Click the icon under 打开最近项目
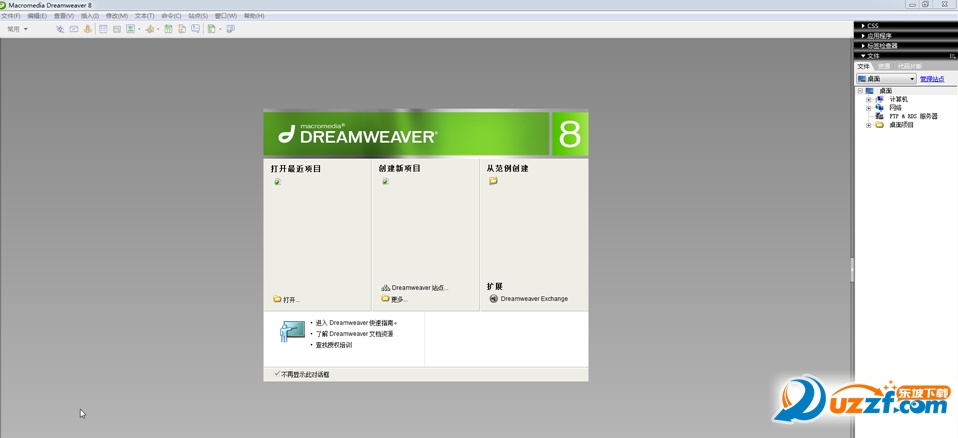Viewport: 958px width, 438px height. 277,181
